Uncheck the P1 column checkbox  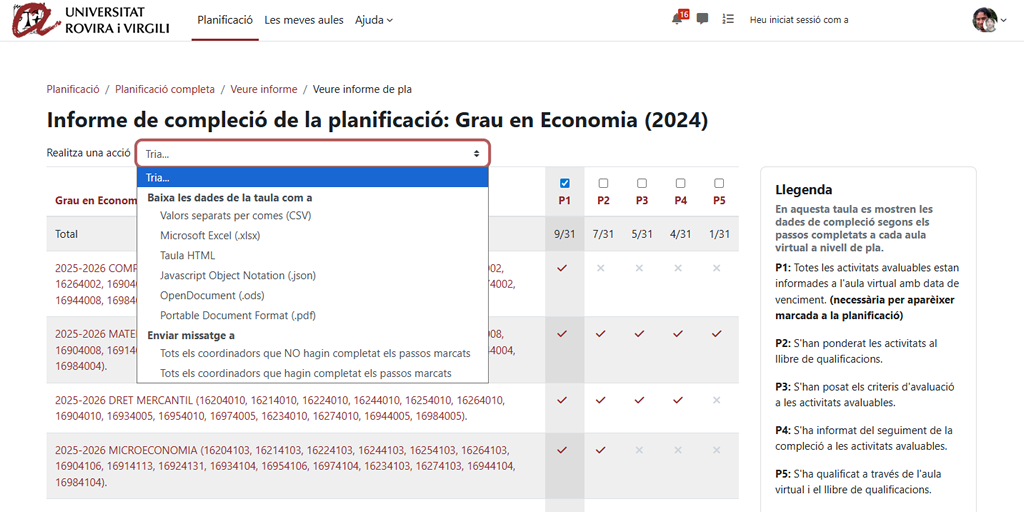click(x=565, y=183)
